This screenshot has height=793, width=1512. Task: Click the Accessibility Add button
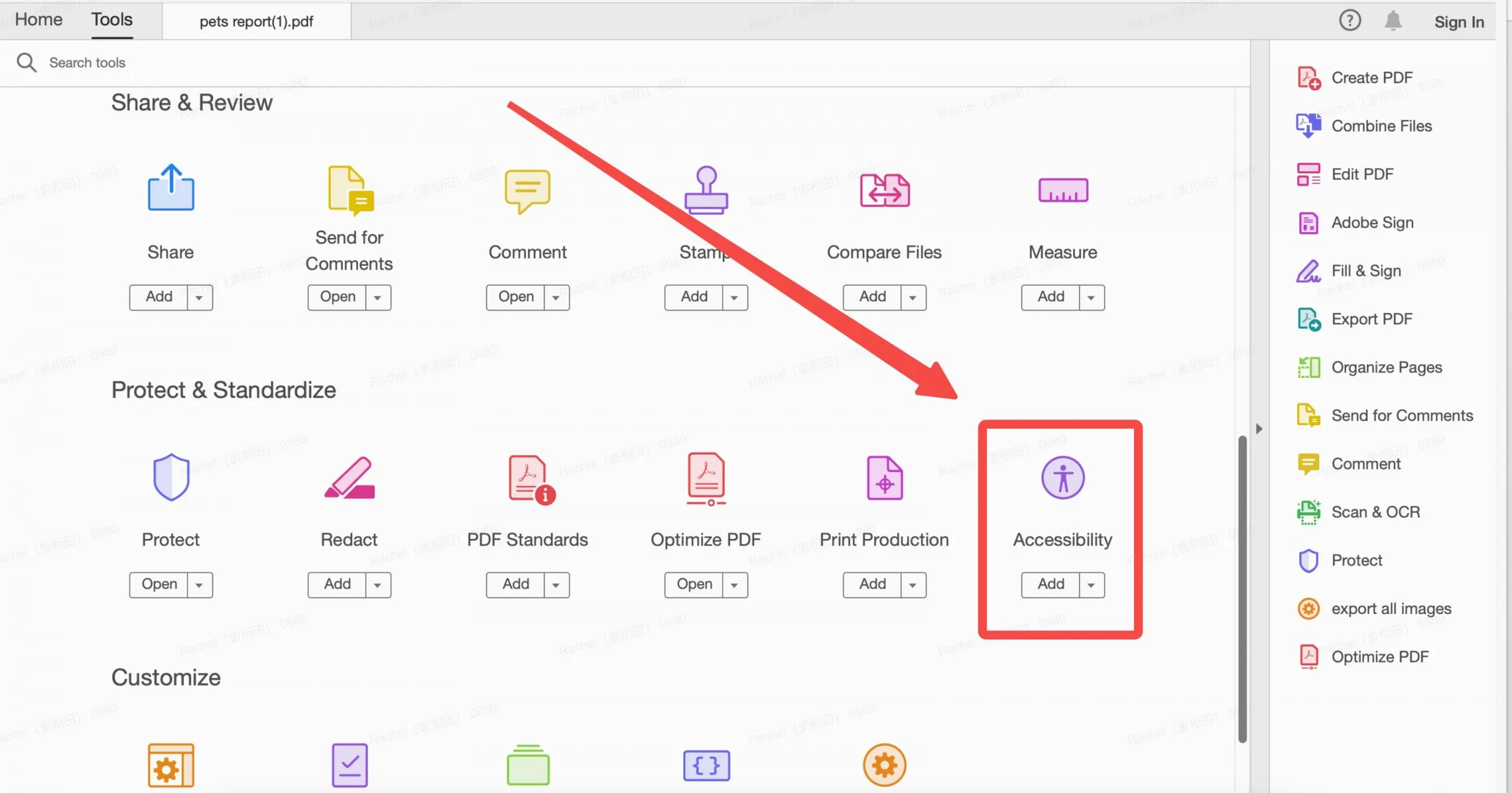pyautogui.click(x=1051, y=583)
